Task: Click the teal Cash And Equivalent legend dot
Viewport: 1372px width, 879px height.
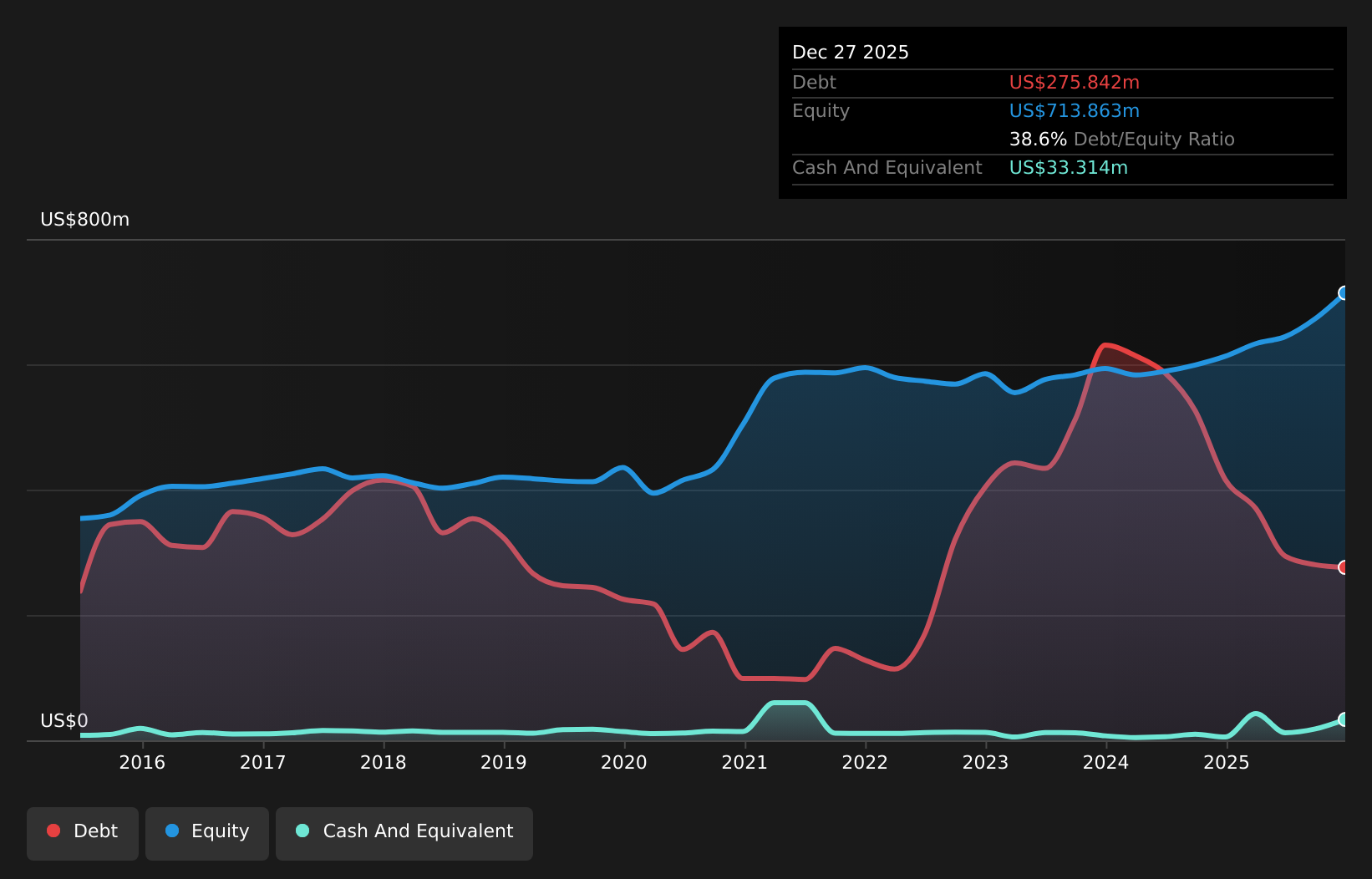Action: pos(302,831)
